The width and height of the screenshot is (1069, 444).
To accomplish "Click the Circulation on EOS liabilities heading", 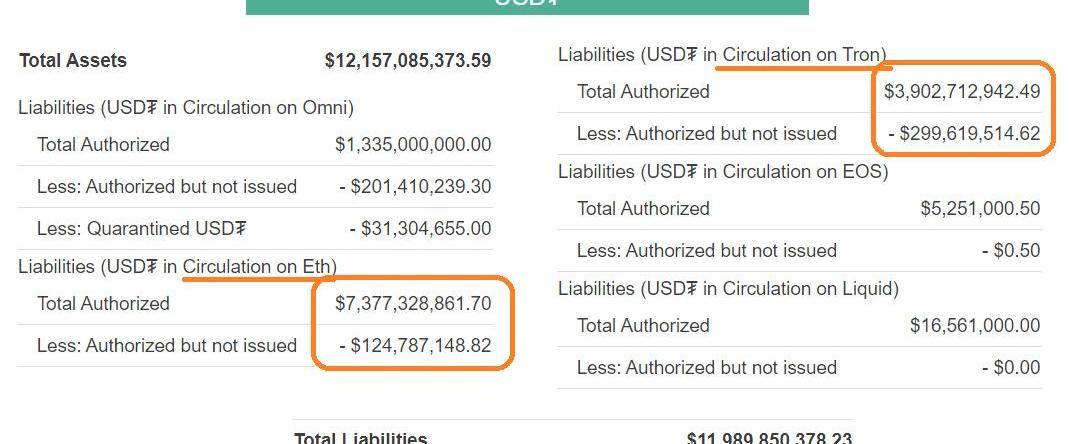I will click(723, 171).
